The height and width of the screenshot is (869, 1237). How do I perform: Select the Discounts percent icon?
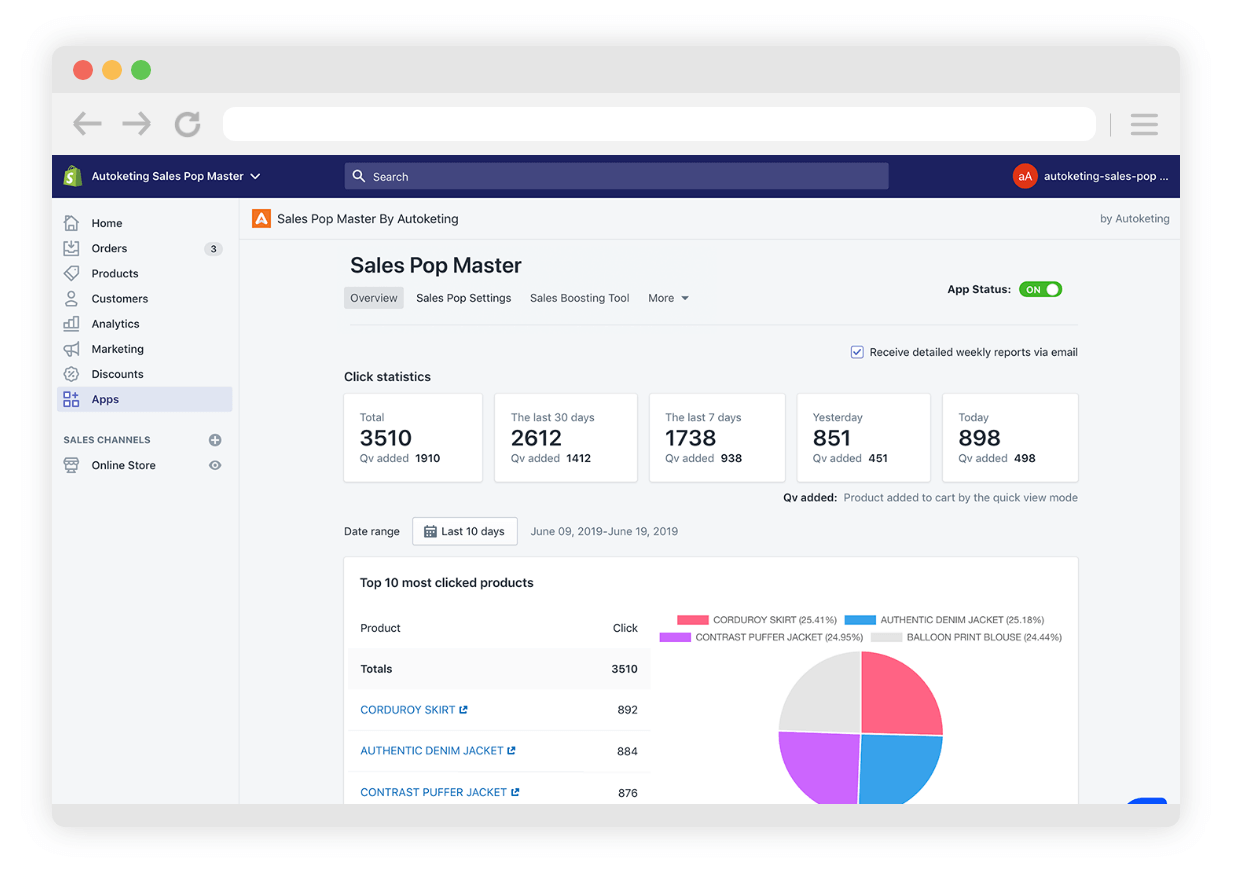71,374
